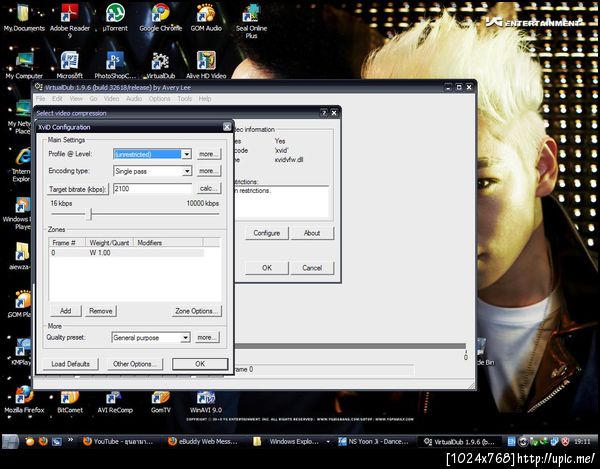Viewport: 600px width, 469px height.
Task: Click Remove zone button
Action: coord(101,311)
